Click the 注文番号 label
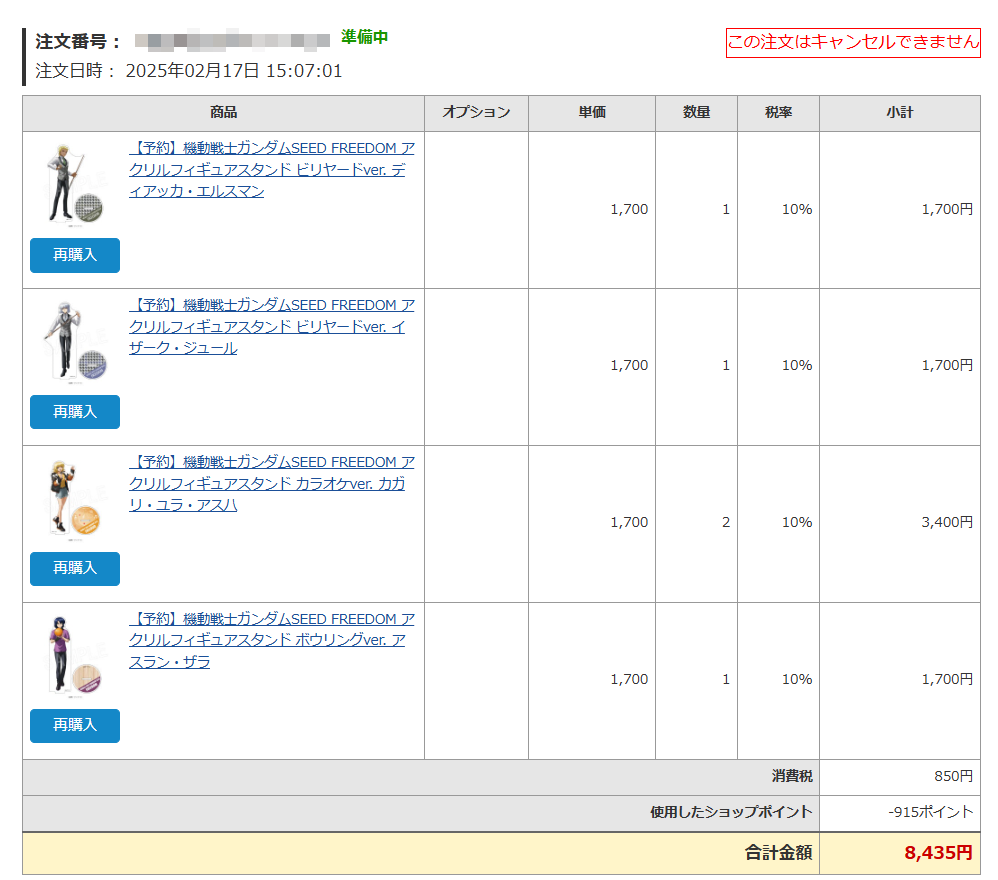Screen dimensions: 998x880 pos(78,41)
